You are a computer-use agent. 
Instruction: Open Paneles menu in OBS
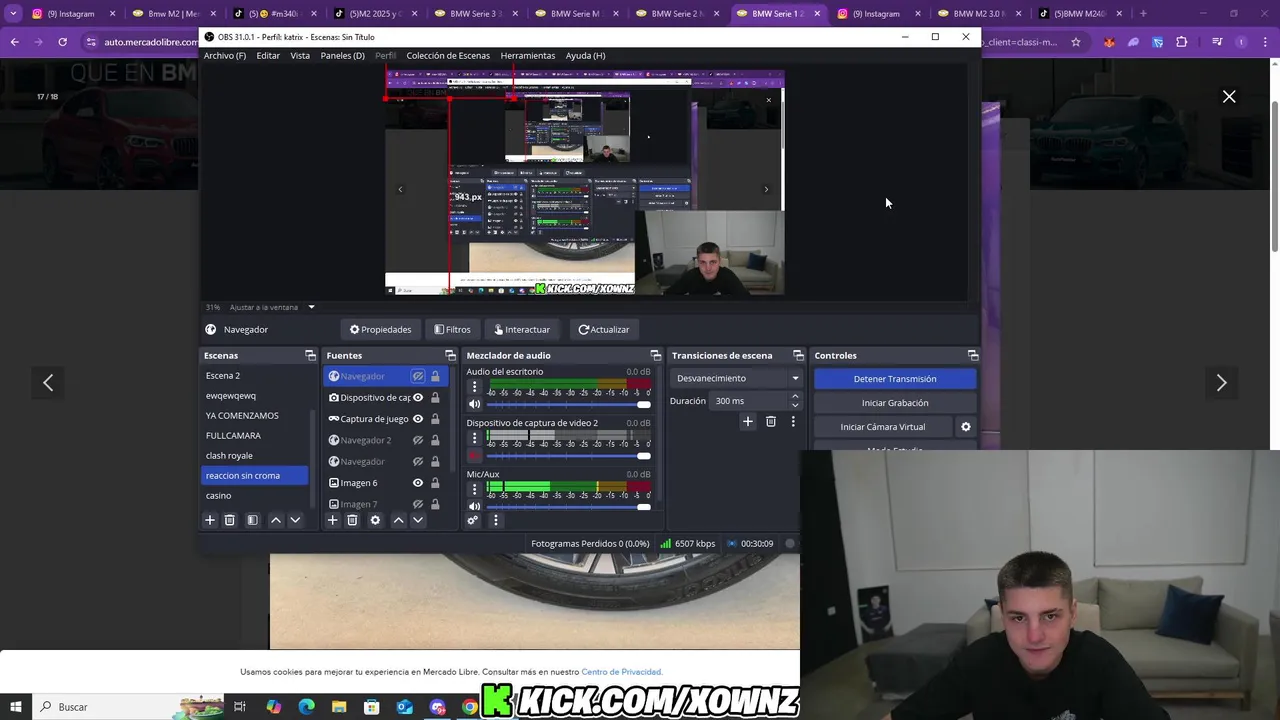pyautogui.click(x=342, y=55)
